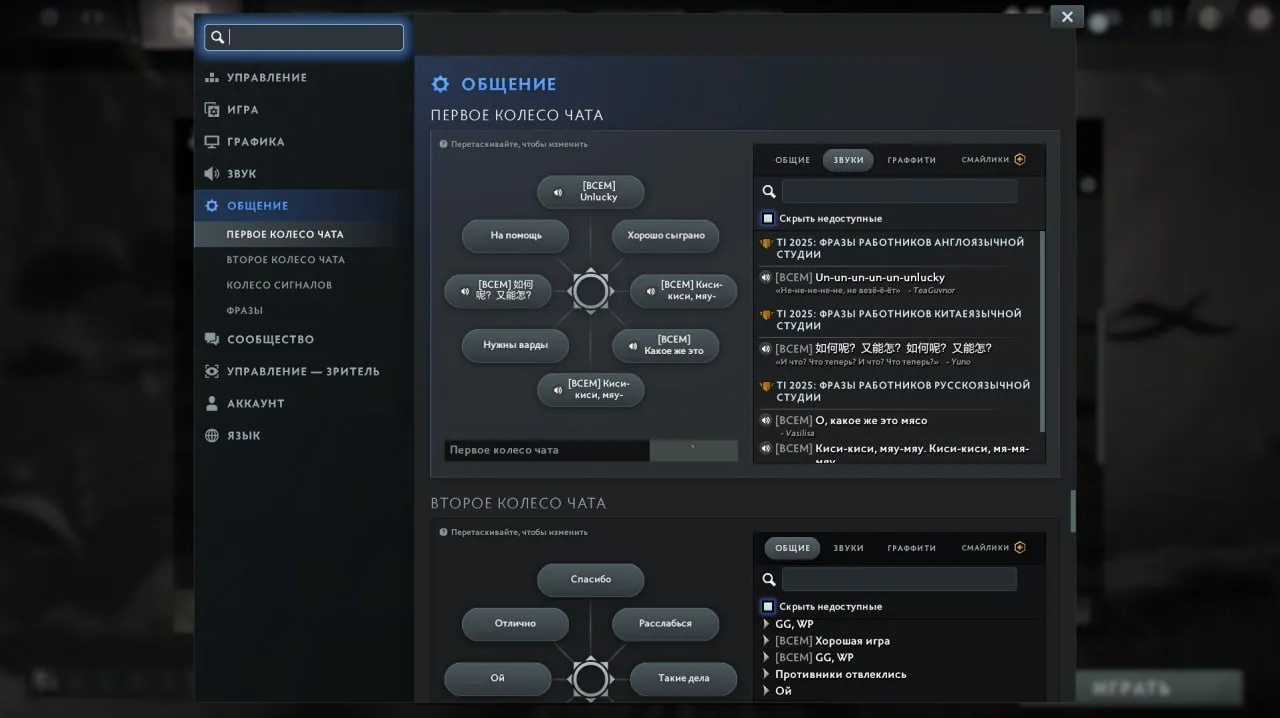Open Управление settings via its sidebar icon
Screen dimensions: 1280x718
212,77
